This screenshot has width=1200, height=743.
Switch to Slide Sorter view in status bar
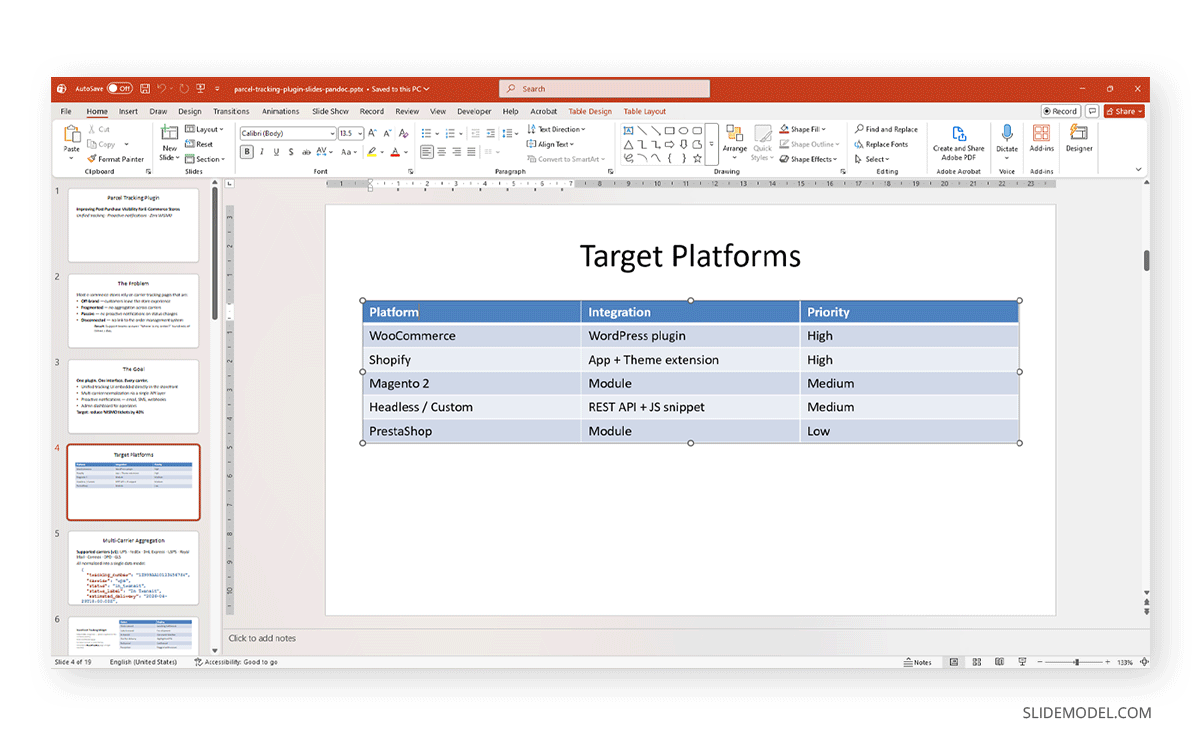(x=975, y=662)
